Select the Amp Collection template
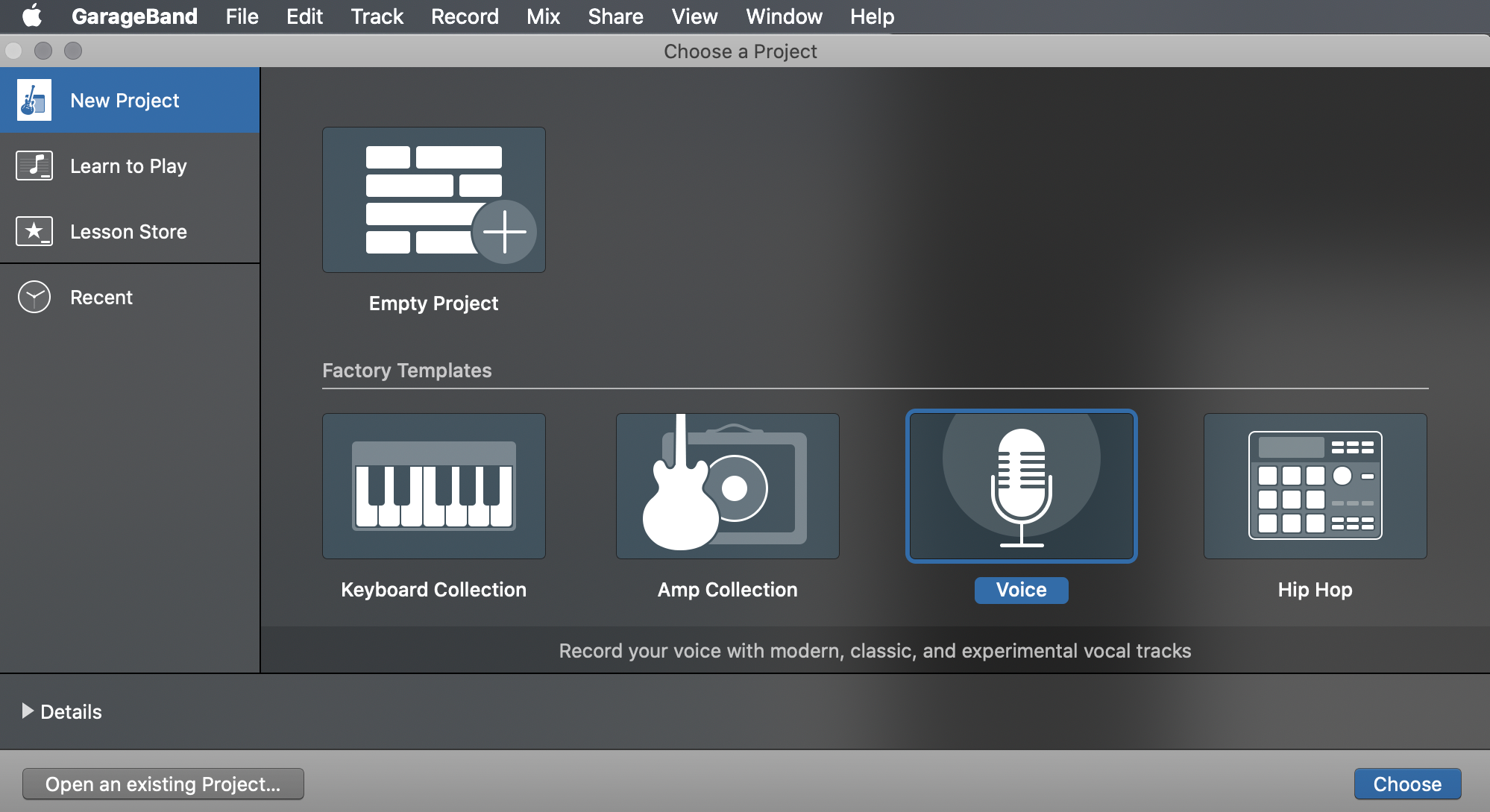This screenshot has width=1490, height=812. click(x=727, y=486)
